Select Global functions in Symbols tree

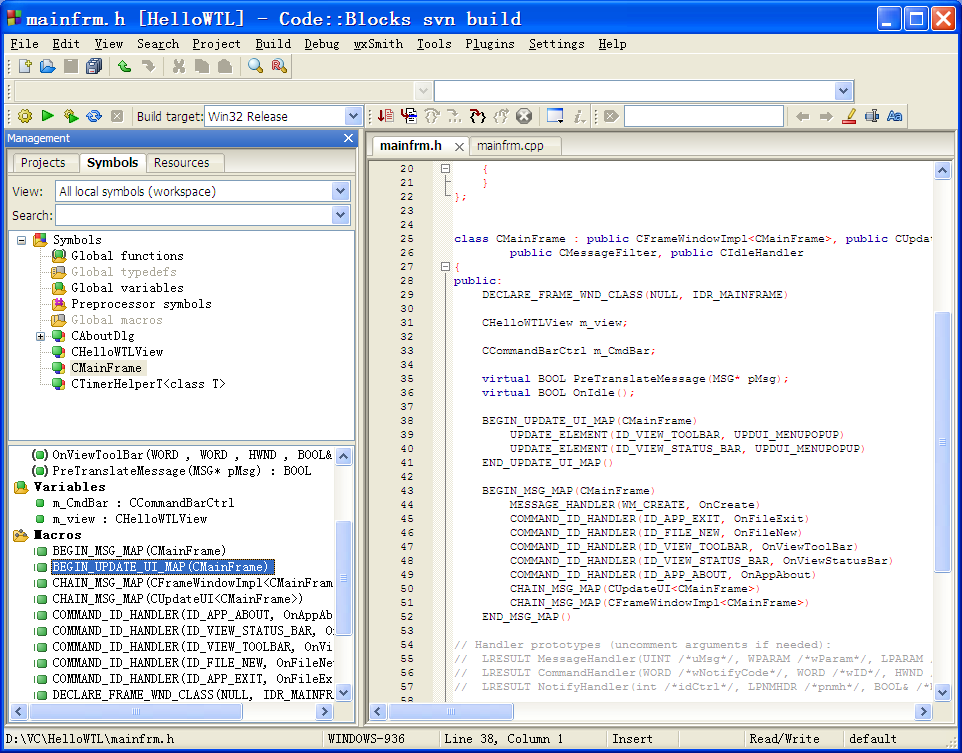(127, 256)
